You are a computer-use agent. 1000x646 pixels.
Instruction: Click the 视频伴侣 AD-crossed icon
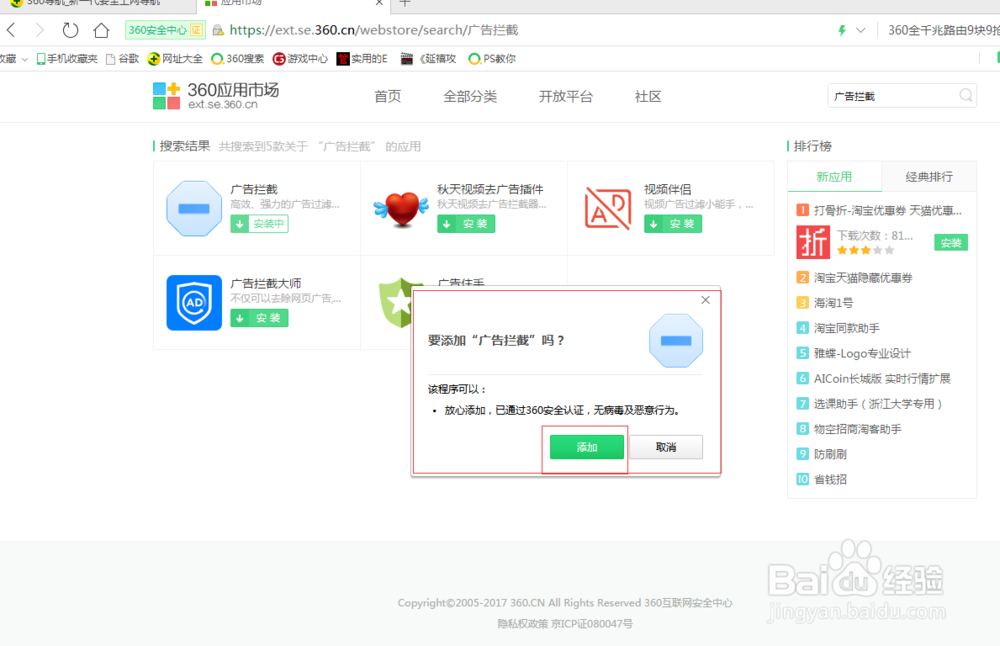tap(608, 209)
